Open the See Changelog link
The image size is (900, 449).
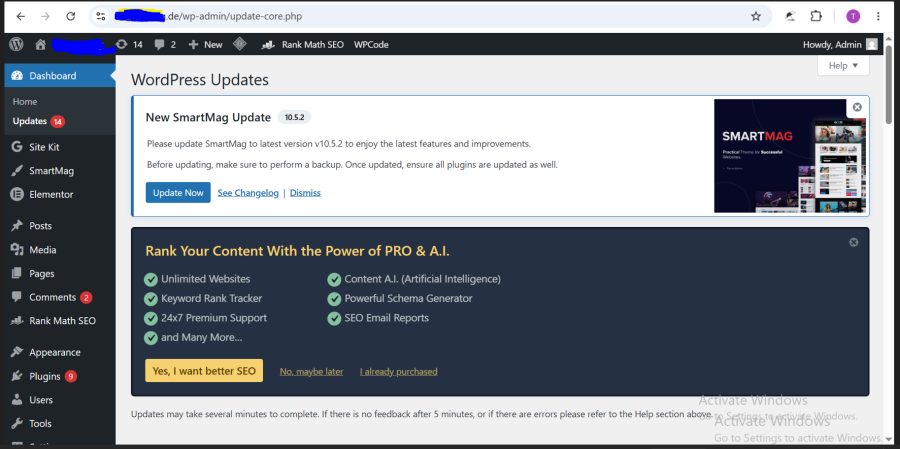[x=248, y=193]
